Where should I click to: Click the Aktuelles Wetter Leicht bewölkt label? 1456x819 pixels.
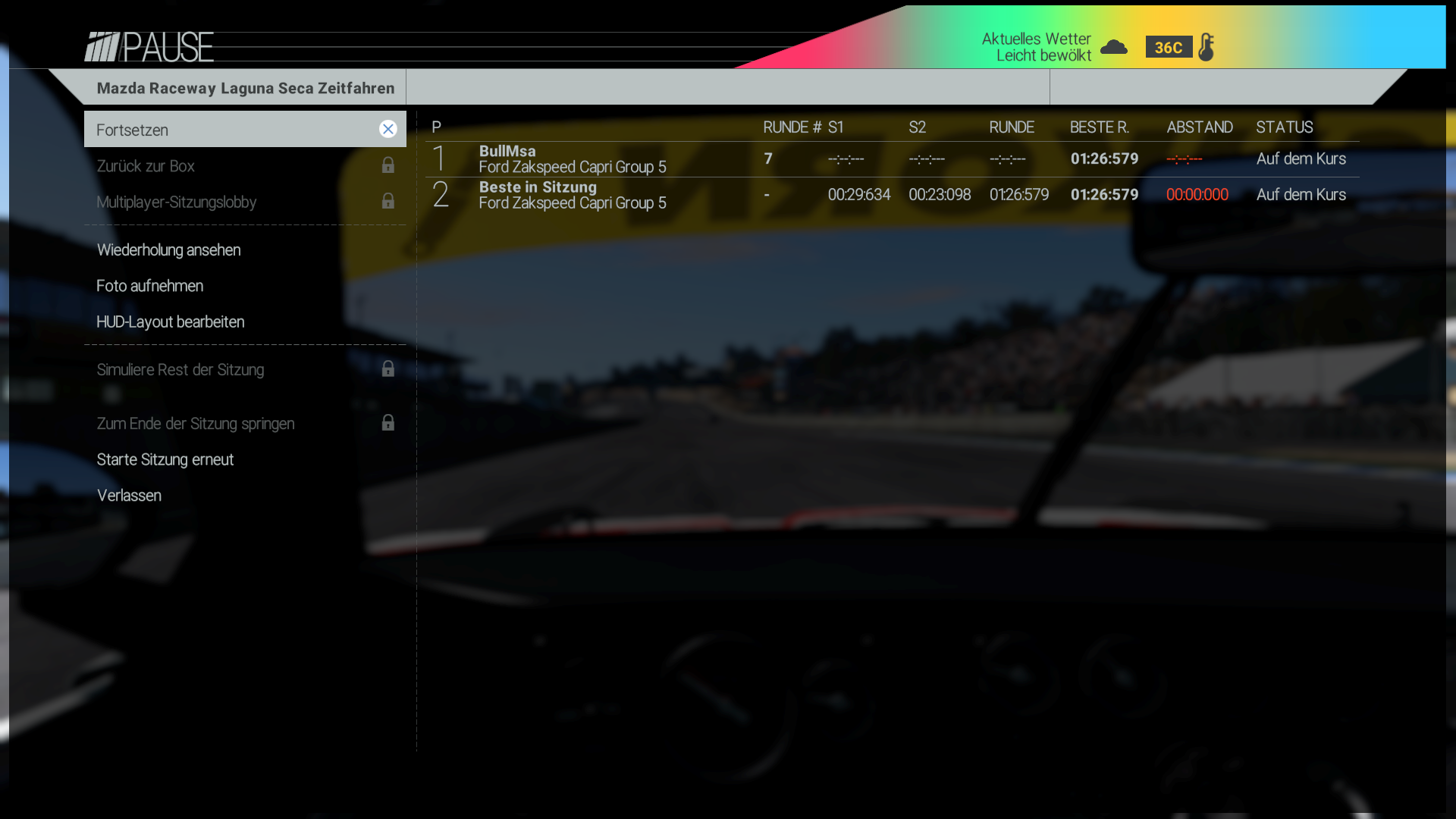pyautogui.click(x=1036, y=47)
